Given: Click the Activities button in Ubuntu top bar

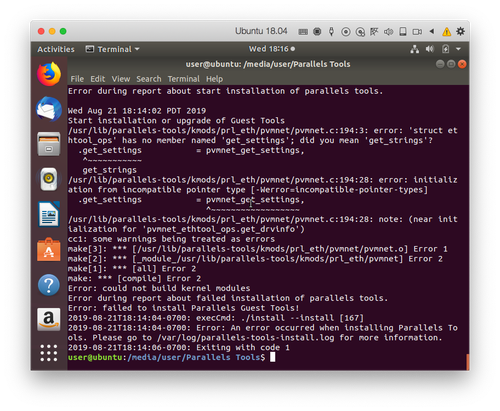Looking at the screenshot, I should pos(56,49).
